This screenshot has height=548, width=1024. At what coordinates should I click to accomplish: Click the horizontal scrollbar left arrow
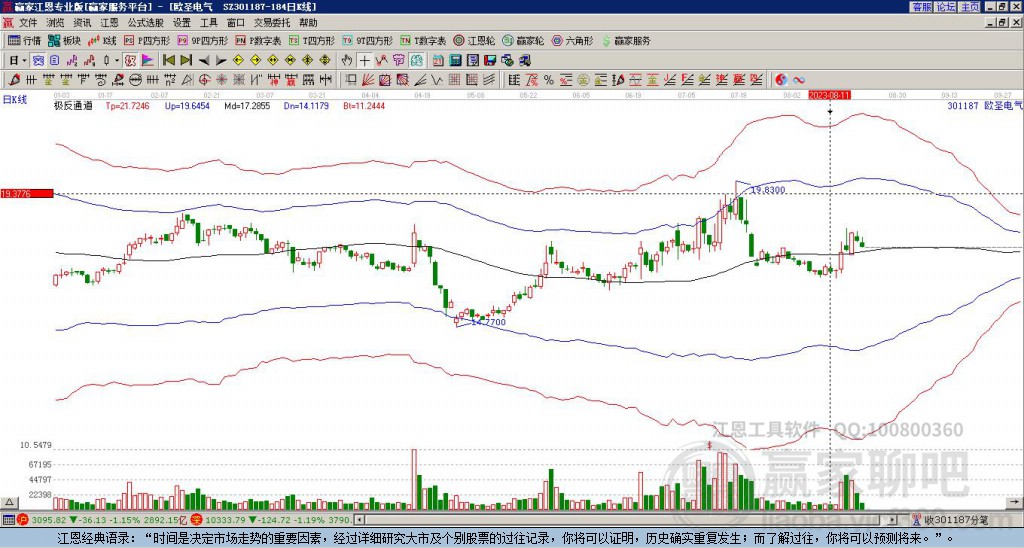tap(359, 520)
